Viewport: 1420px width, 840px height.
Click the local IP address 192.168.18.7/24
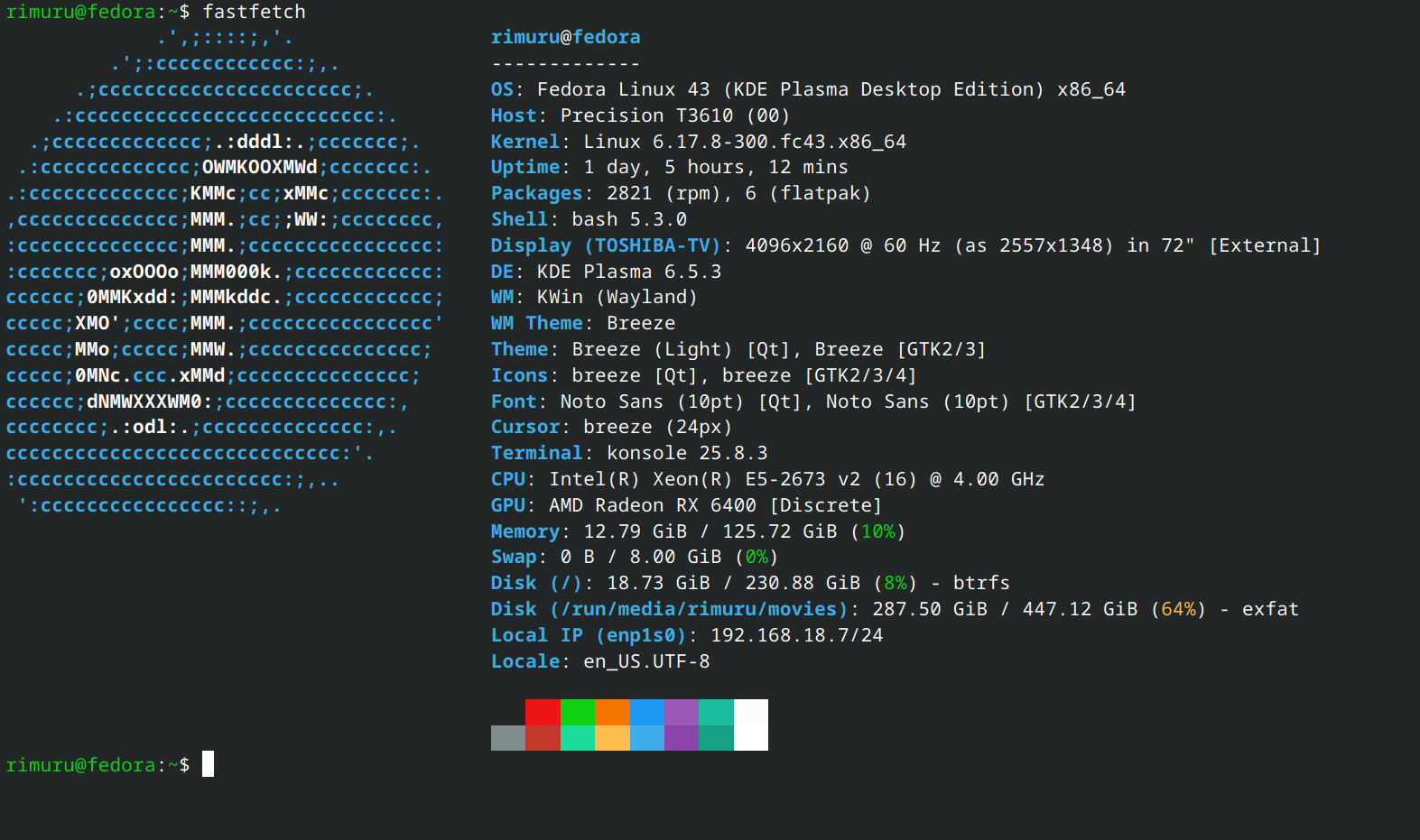click(x=796, y=635)
